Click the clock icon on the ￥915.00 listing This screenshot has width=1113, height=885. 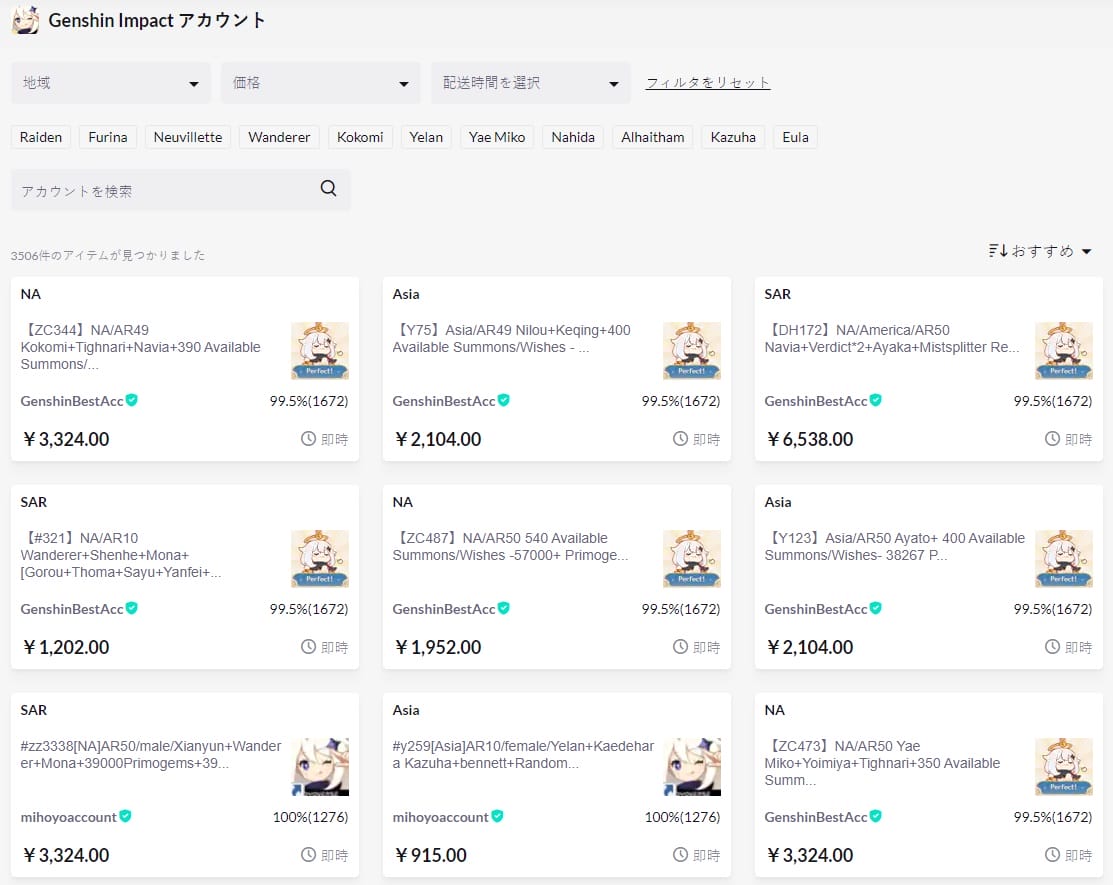click(x=680, y=855)
